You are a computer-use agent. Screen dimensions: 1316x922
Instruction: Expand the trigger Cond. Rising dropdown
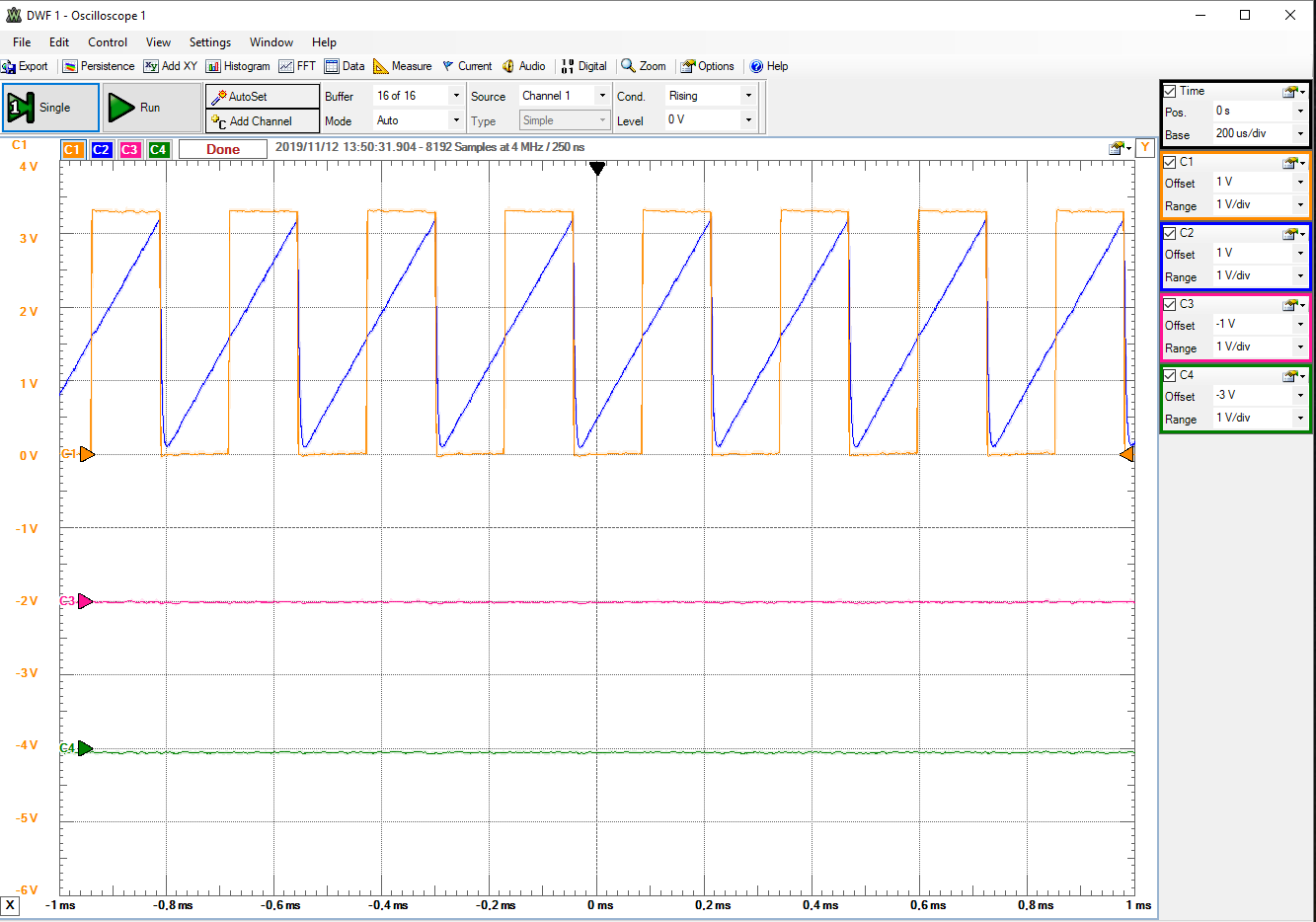point(748,96)
